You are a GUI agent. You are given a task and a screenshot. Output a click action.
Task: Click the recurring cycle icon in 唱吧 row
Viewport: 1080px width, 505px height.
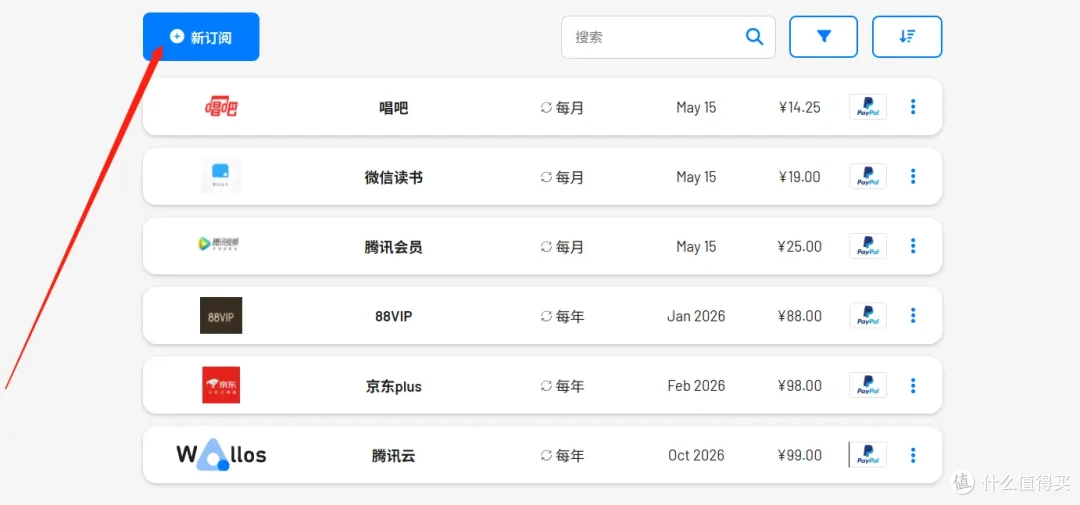click(546, 107)
